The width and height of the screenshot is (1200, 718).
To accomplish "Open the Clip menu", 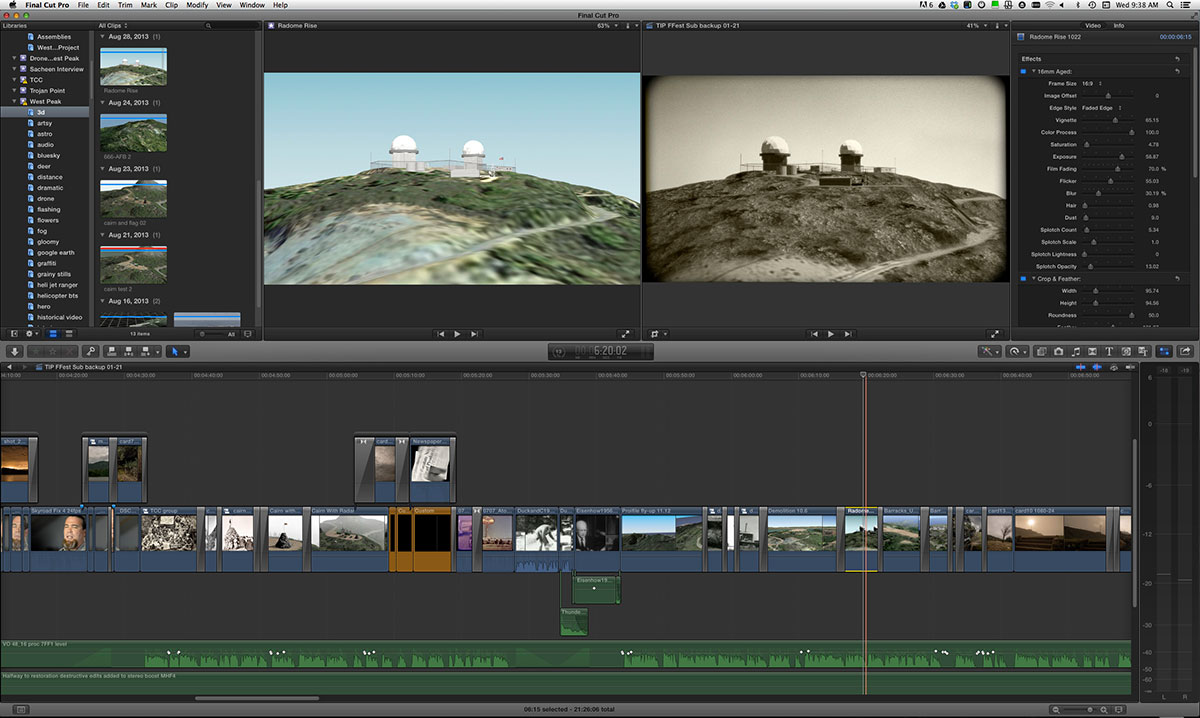I will click(173, 5).
